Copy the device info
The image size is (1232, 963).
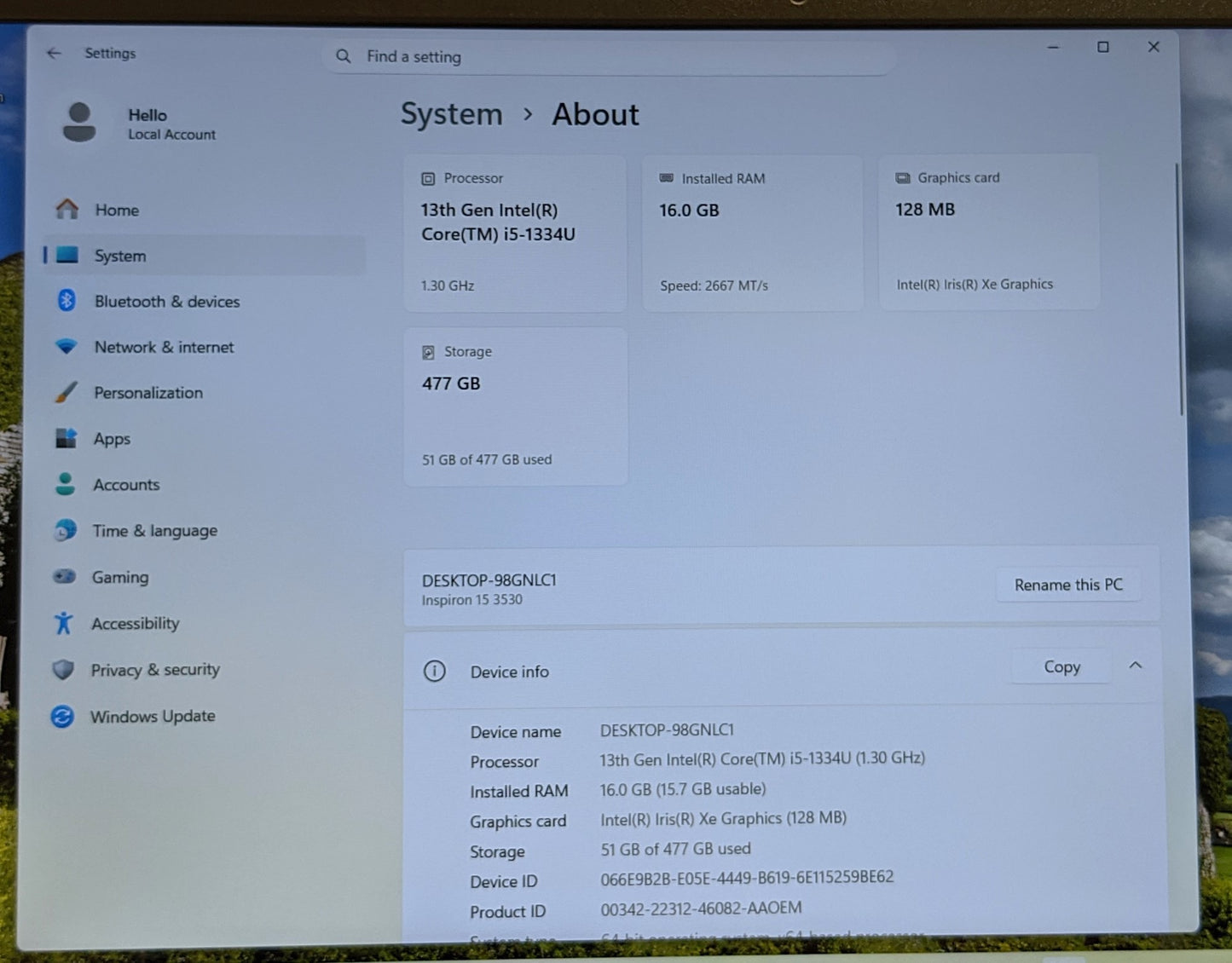click(x=1061, y=666)
